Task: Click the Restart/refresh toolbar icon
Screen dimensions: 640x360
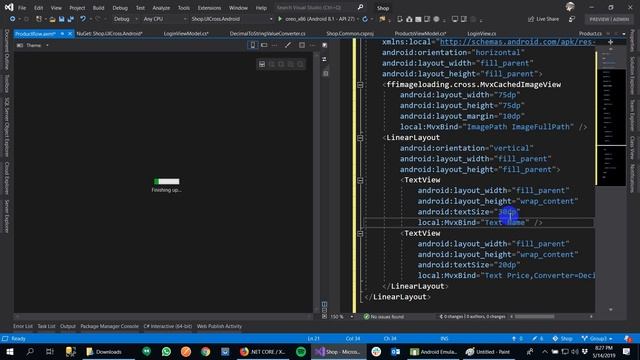Action: coord(365,19)
